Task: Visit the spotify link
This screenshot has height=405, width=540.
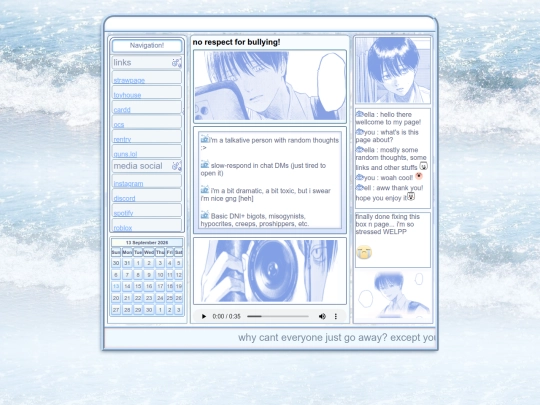Action: coord(123,214)
